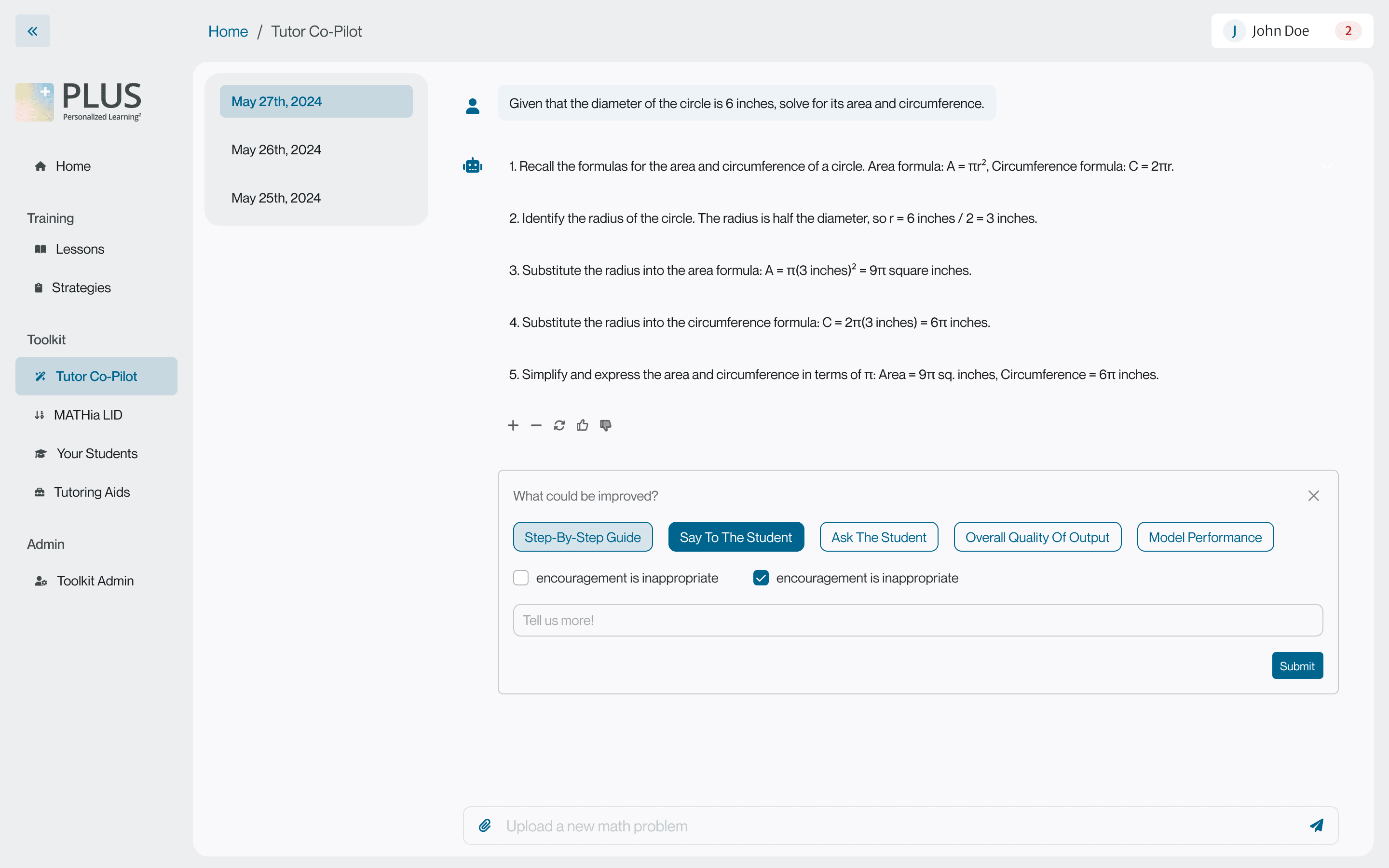
Task: Collapse sidebar with double chevron icon
Action: click(33, 31)
